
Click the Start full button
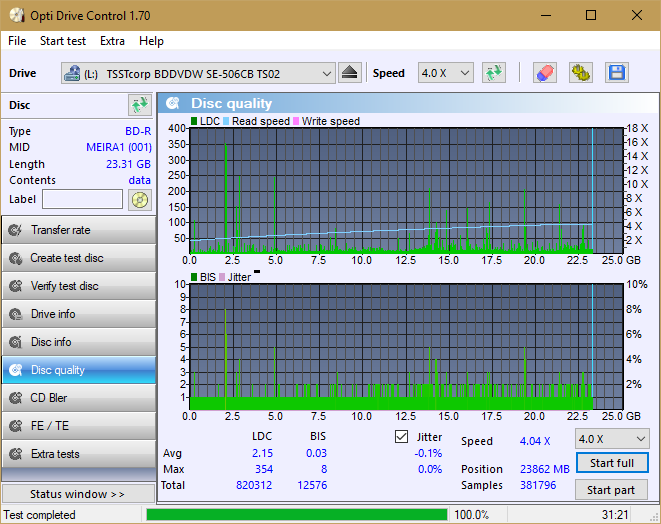[x=612, y=463]
